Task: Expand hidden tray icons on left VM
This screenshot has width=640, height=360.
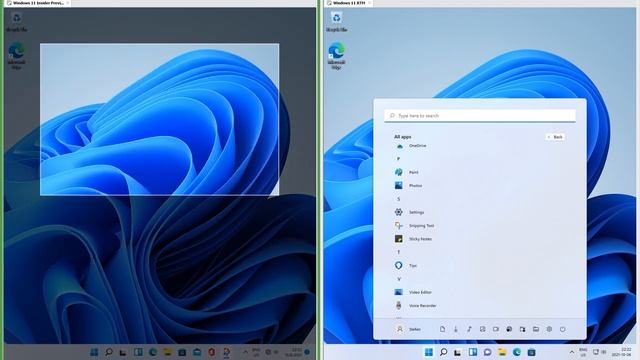Action: point(245,352)
